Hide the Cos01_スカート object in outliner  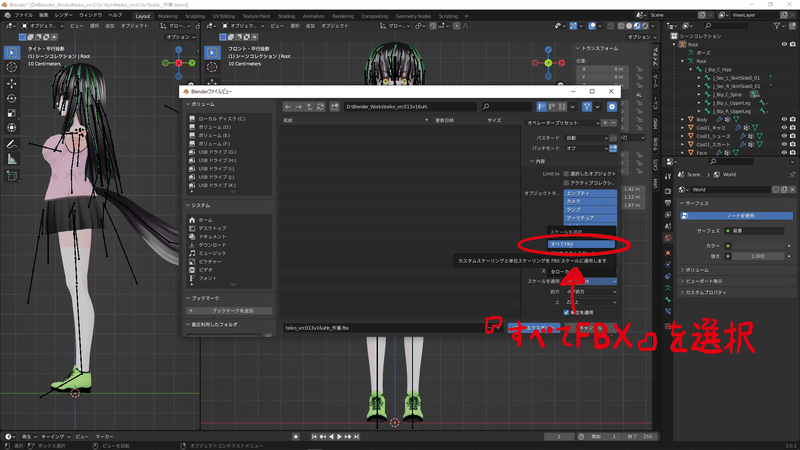(784, 144)
